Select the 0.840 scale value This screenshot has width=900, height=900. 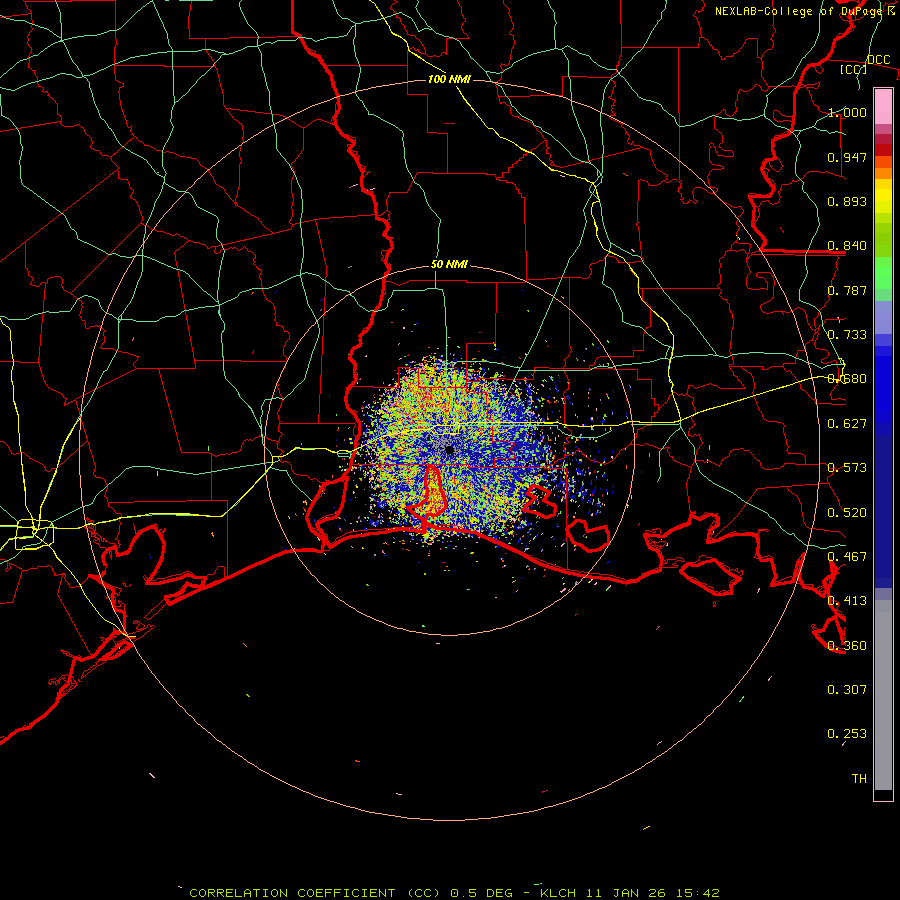coord(847,246)
